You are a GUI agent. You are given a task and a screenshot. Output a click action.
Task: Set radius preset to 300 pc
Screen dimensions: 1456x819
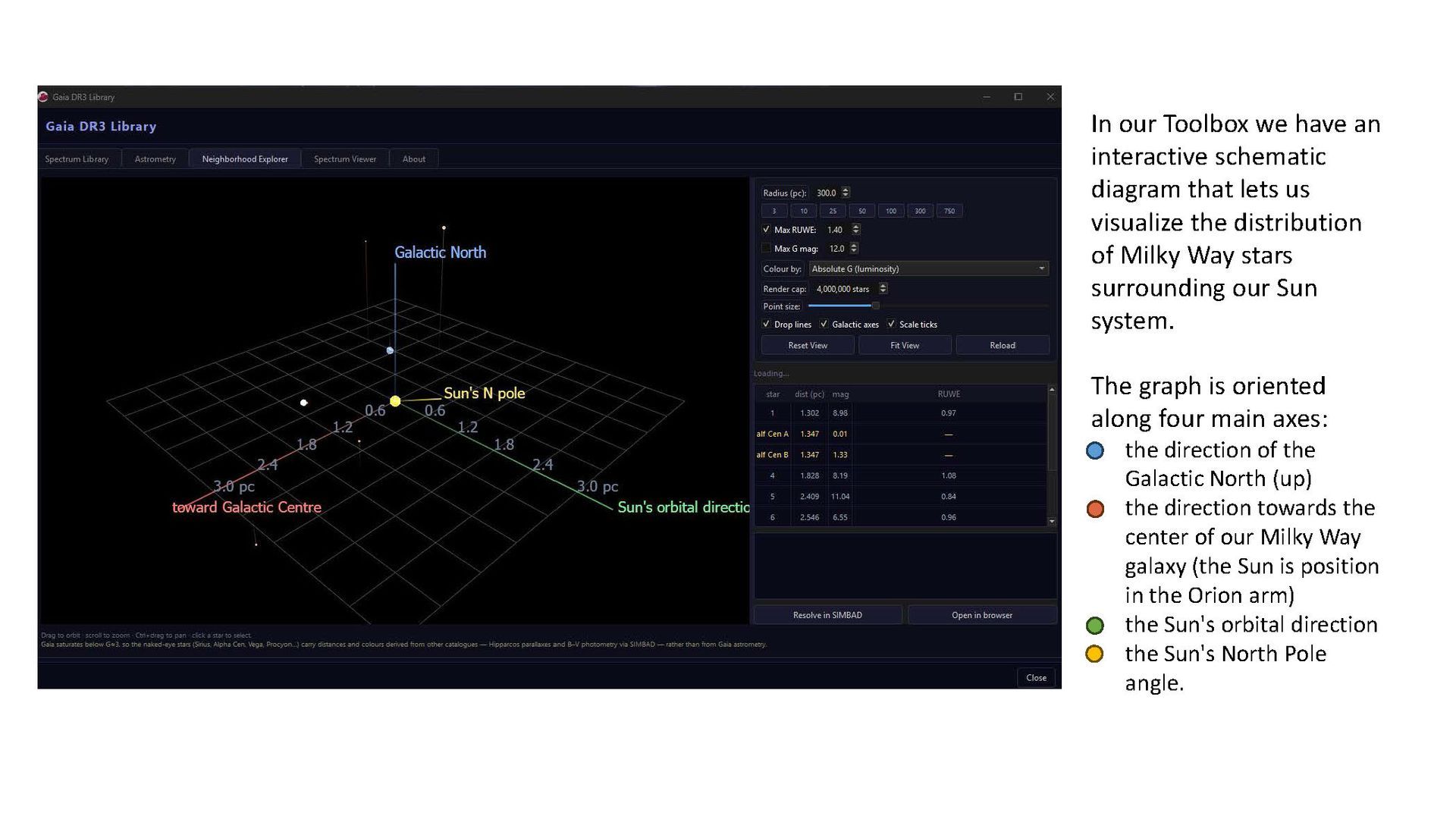pyautogui.click(x=920, y=211)
